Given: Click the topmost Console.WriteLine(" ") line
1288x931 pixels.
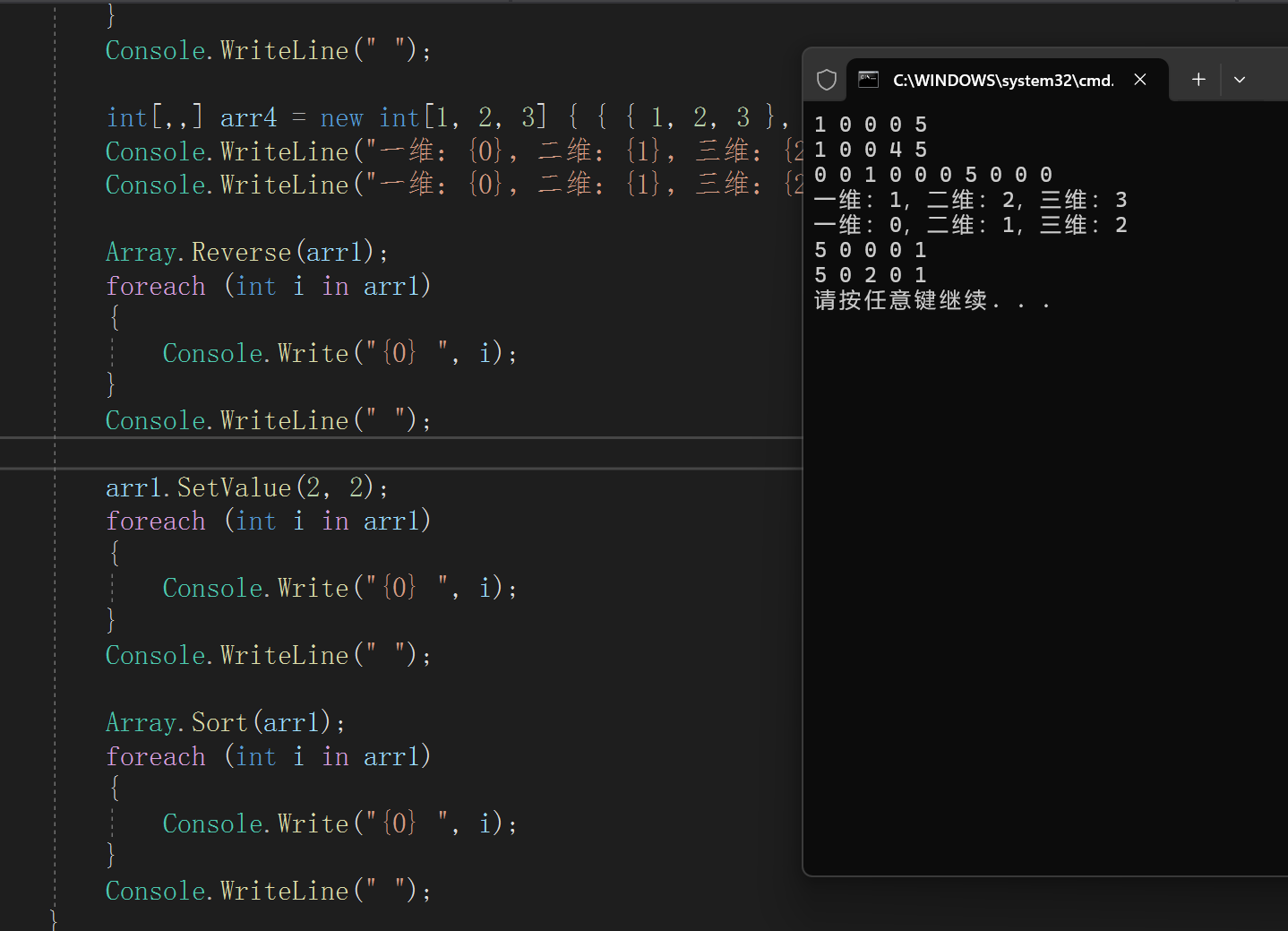Looking at the screenshot, I should click(x=269, y=50).
